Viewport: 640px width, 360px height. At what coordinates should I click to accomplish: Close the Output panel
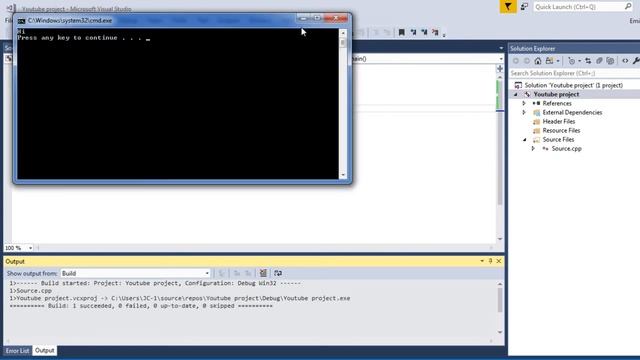pos(499,261)
